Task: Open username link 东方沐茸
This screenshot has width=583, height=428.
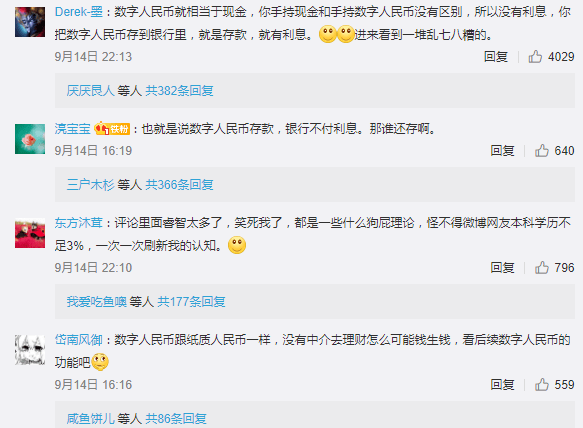Action: pyautogui.click(x=78, y=223)
